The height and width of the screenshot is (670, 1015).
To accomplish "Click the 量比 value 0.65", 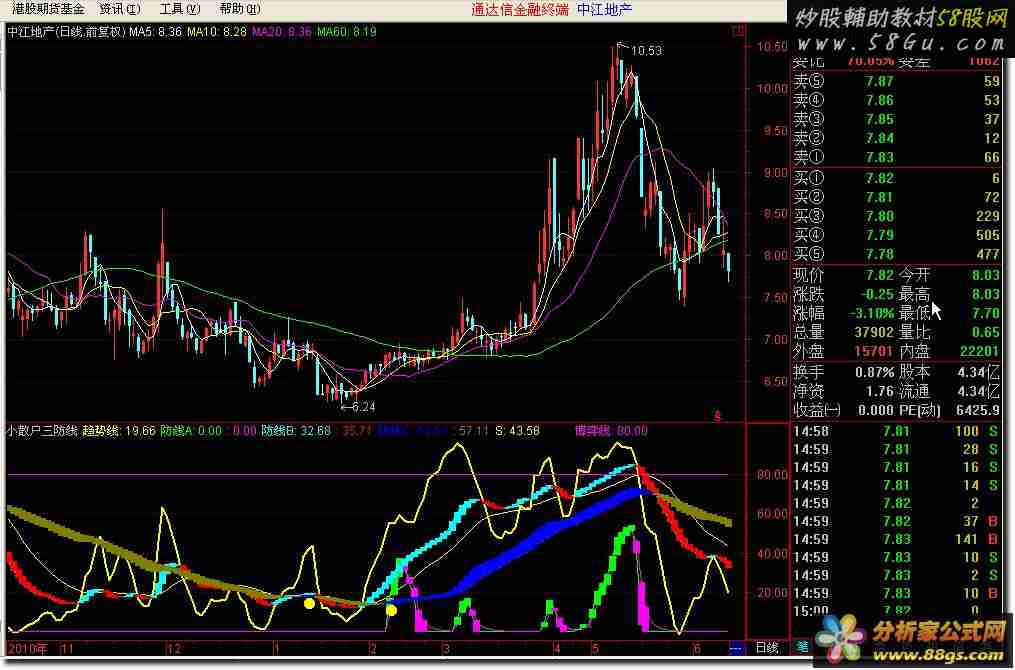I will [985, 332].
